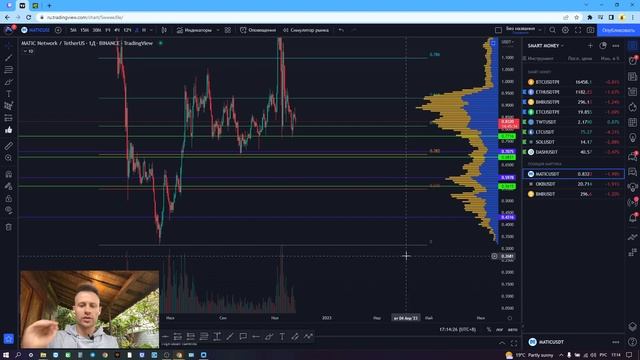Collapse the bottom panel with chevron
This screenshot has width=640, height=360.
tap(502, 343)
